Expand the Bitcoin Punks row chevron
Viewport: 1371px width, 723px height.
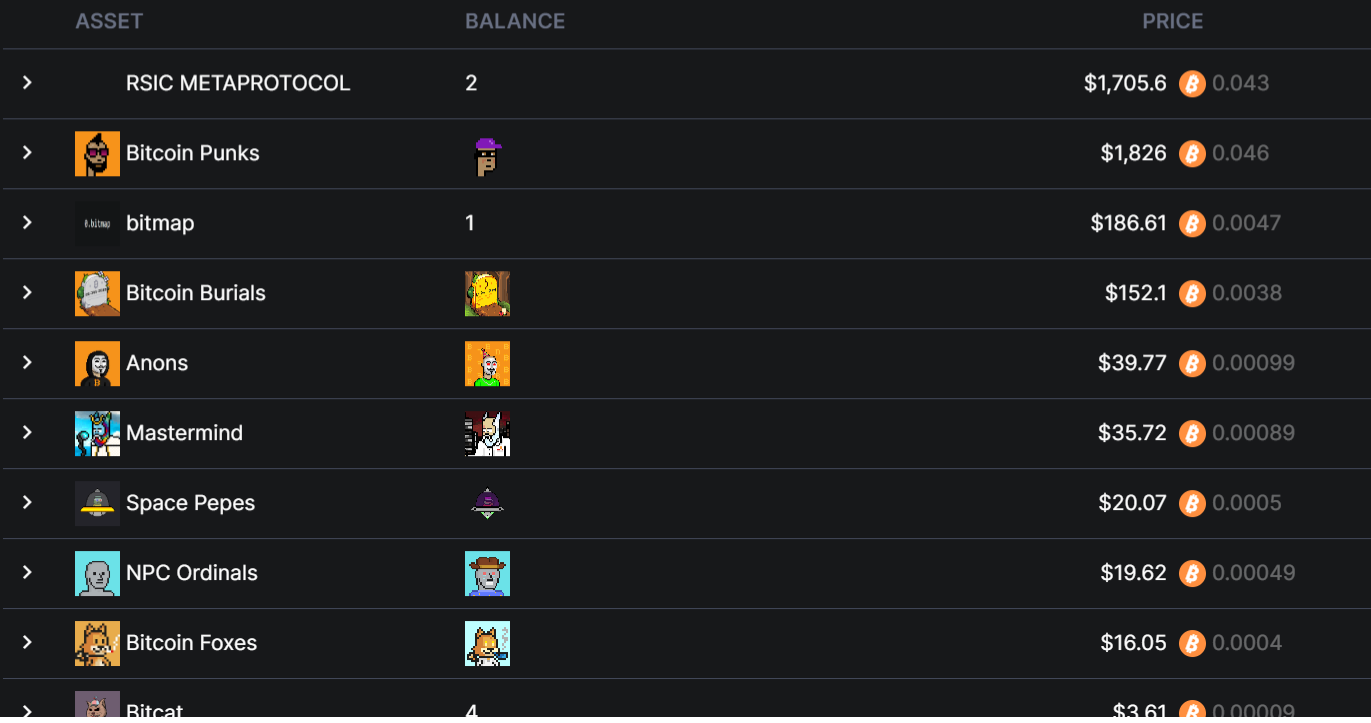click(x=27, y=153)
